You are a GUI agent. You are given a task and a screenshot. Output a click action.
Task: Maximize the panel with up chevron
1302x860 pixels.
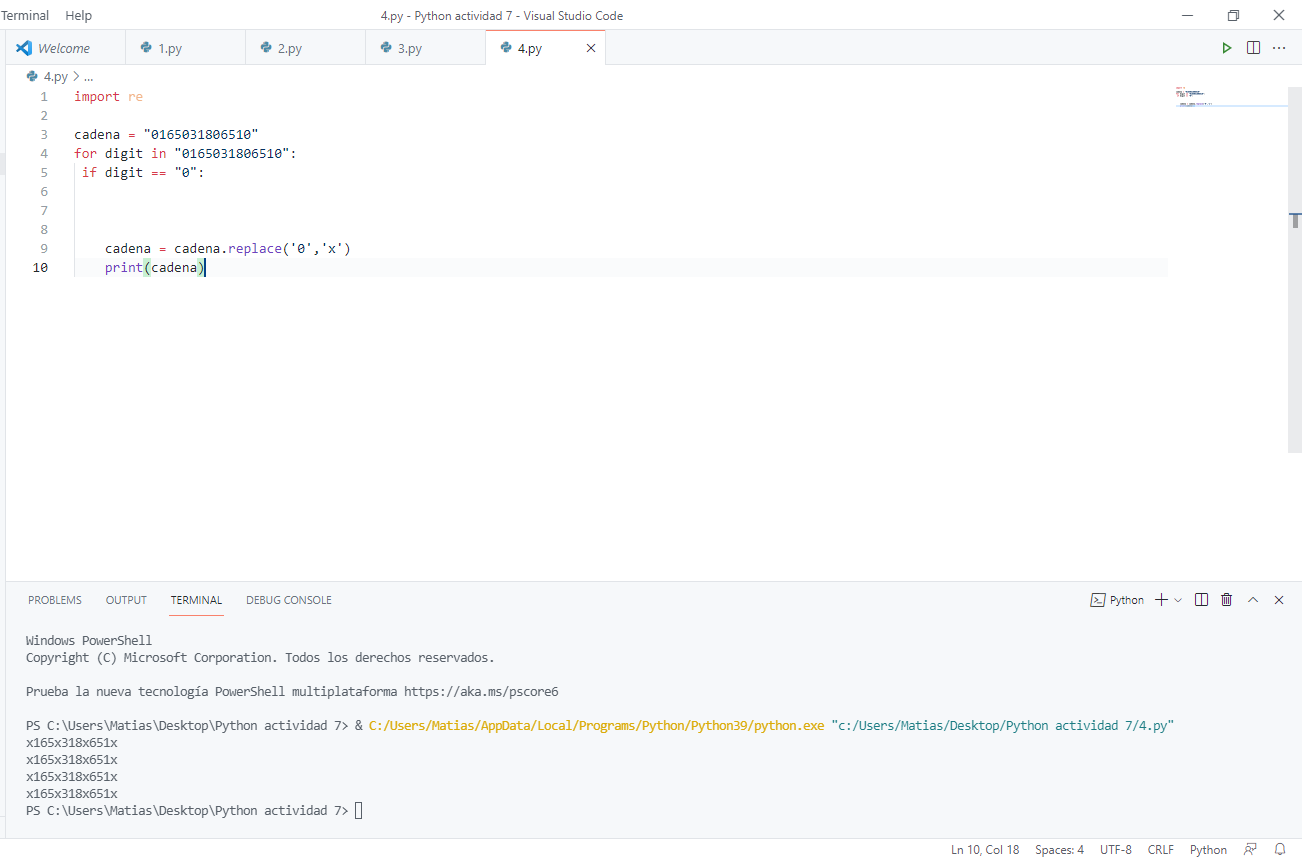(1253, 600)
